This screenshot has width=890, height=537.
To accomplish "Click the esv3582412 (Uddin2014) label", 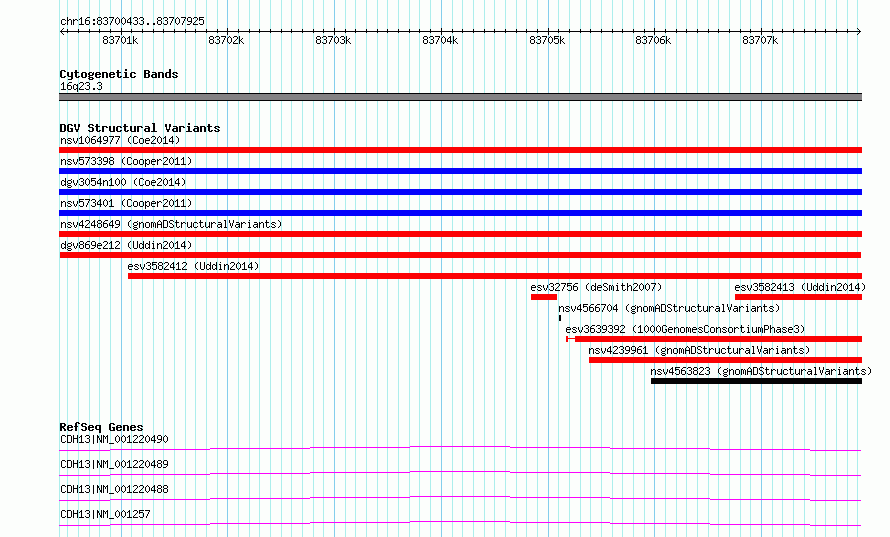I will click(193, 266).
